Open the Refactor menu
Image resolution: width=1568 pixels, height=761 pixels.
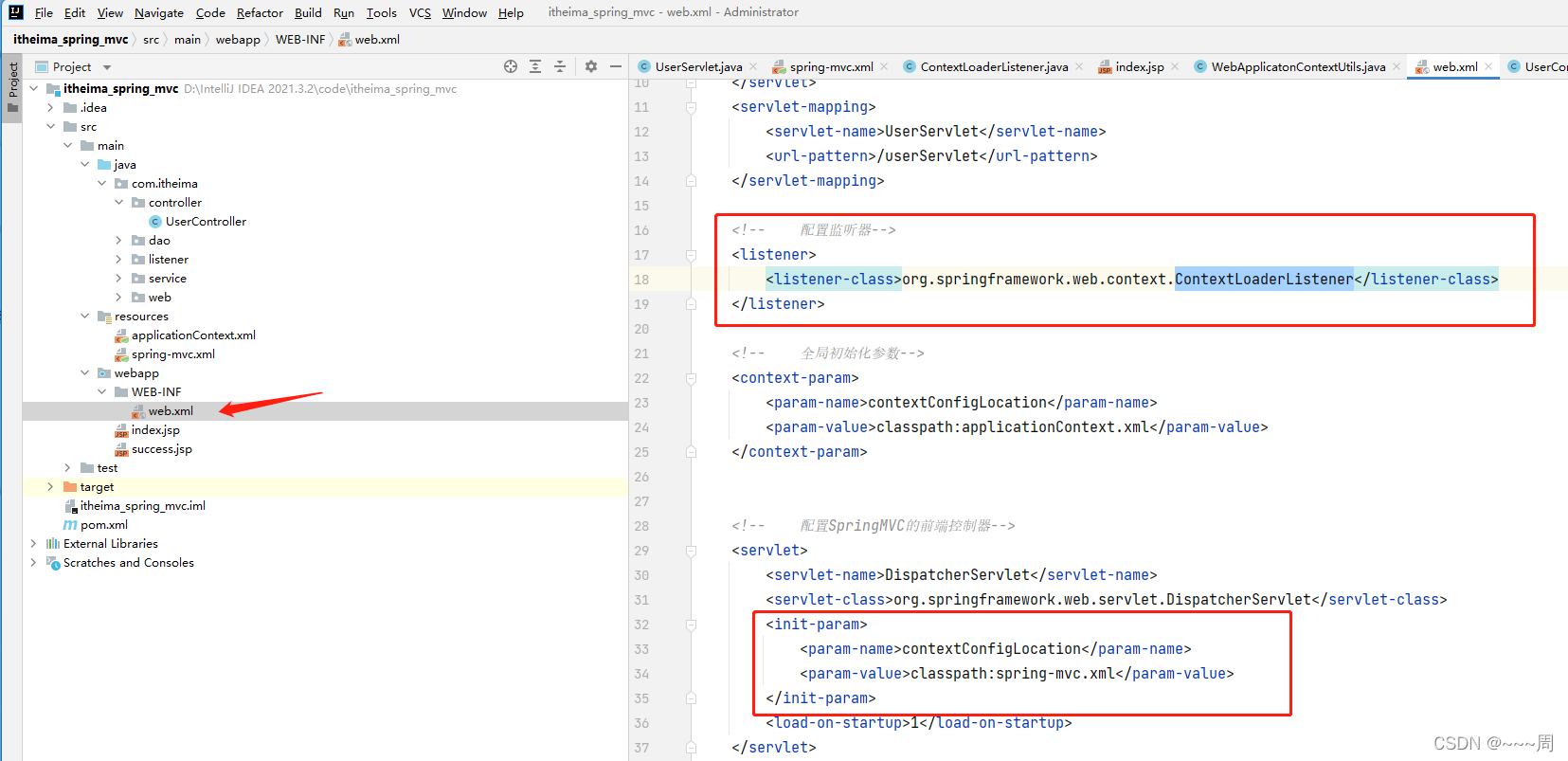(260, 12)
